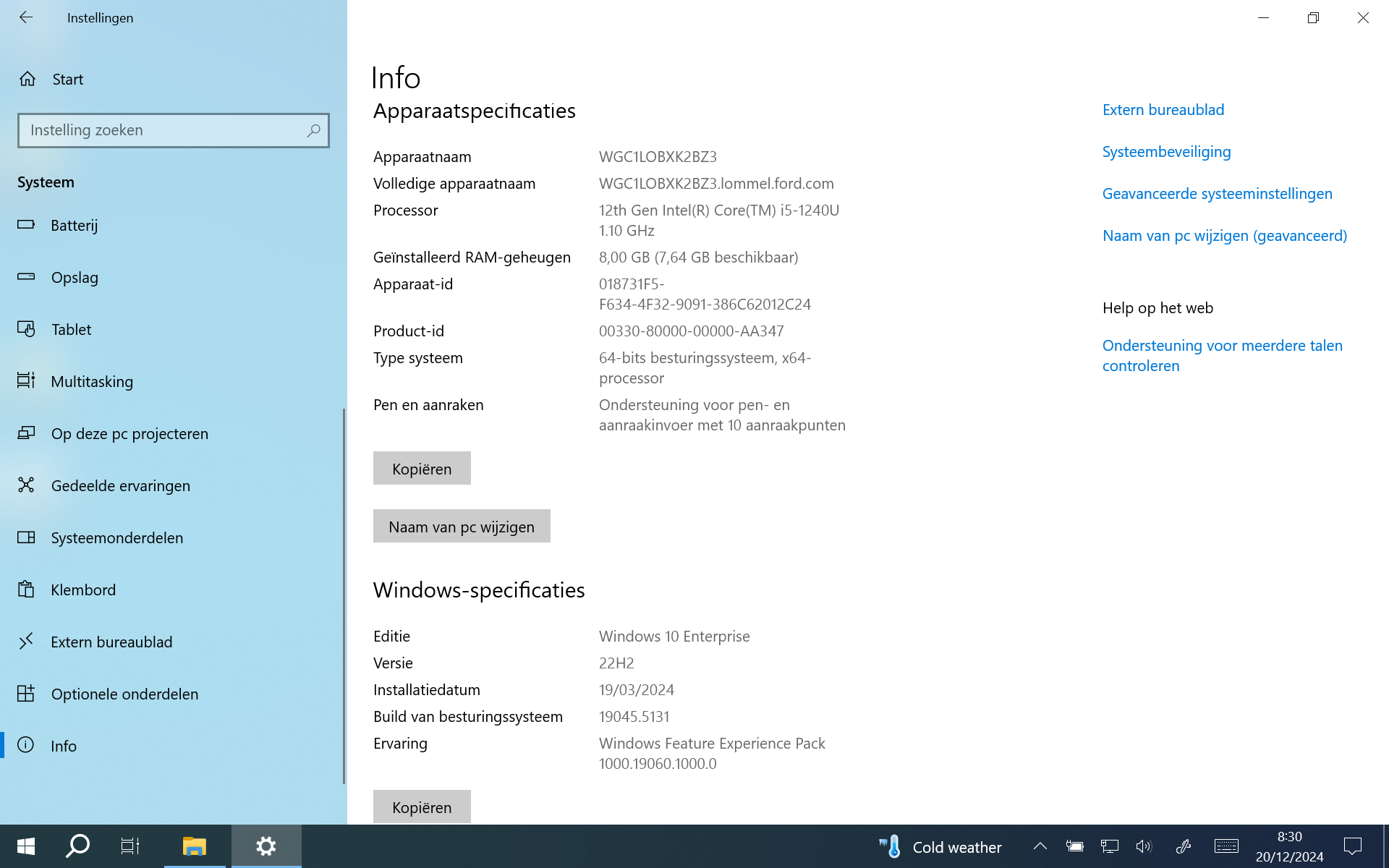The height and width of the screenshot is (868, 1389).
Task: Open Ondersteuning voor meerdere talen controleren link
Action: click(1222, 356)
